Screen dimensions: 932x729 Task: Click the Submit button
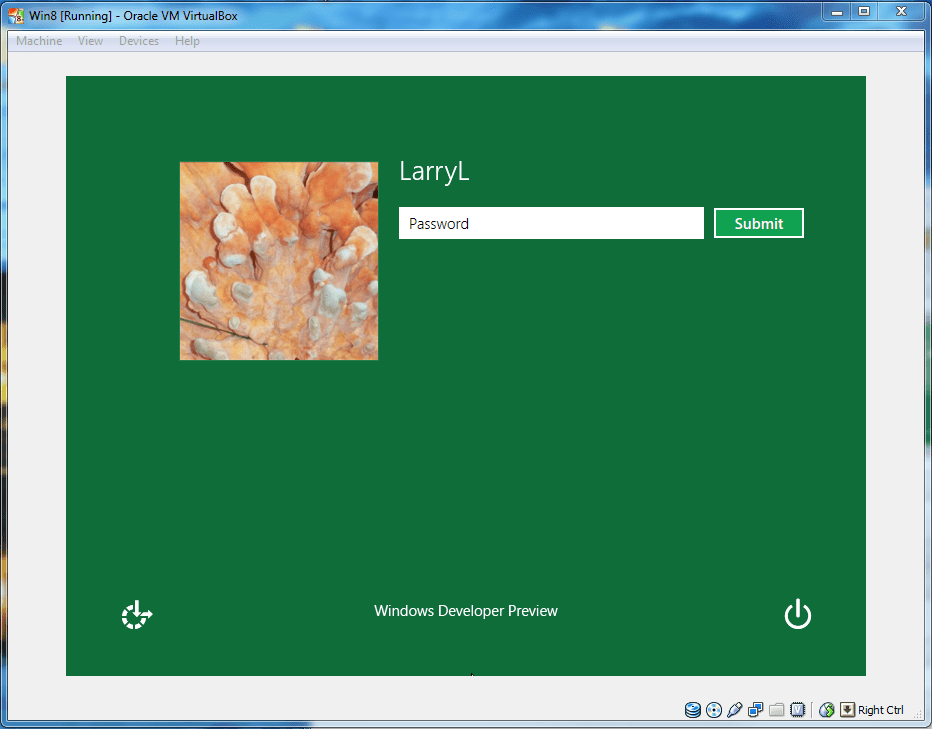(x=758, y=223)
